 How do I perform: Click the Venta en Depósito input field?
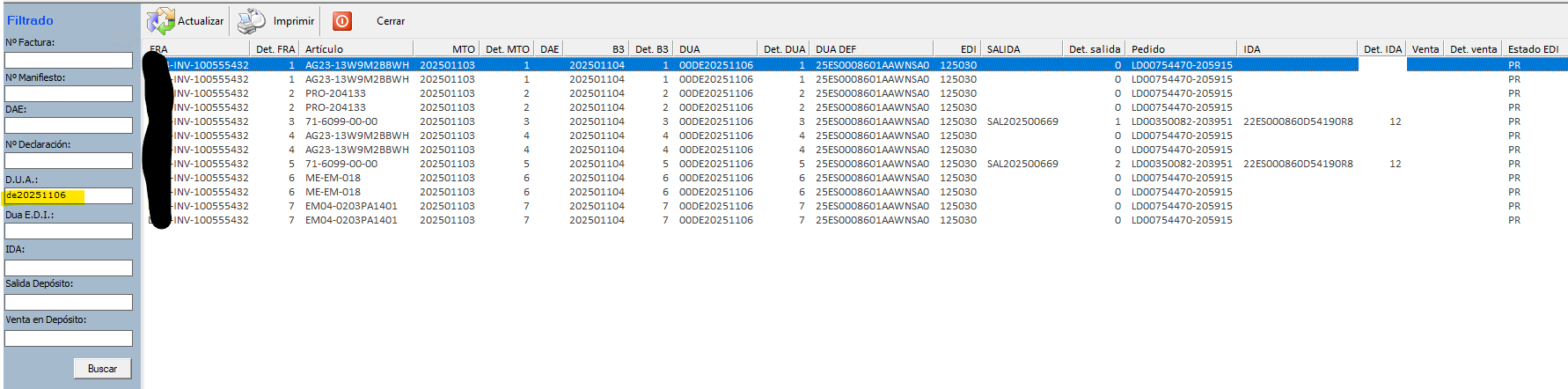tap(69, 338)
